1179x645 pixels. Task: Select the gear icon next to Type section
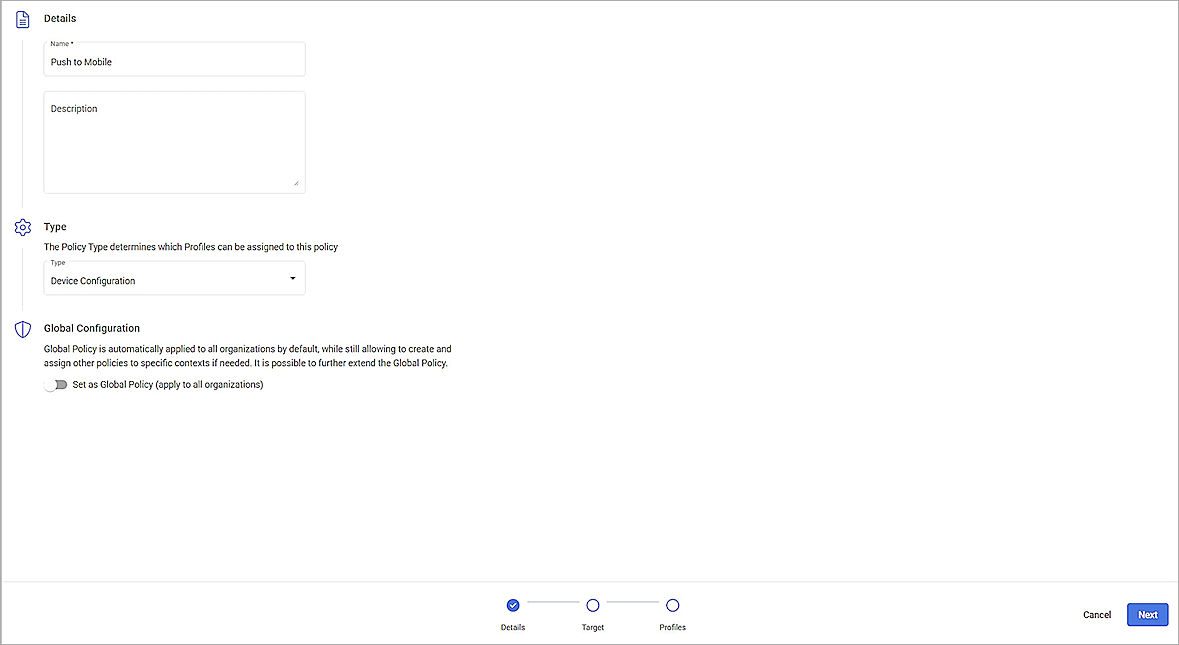click(22, 227)
